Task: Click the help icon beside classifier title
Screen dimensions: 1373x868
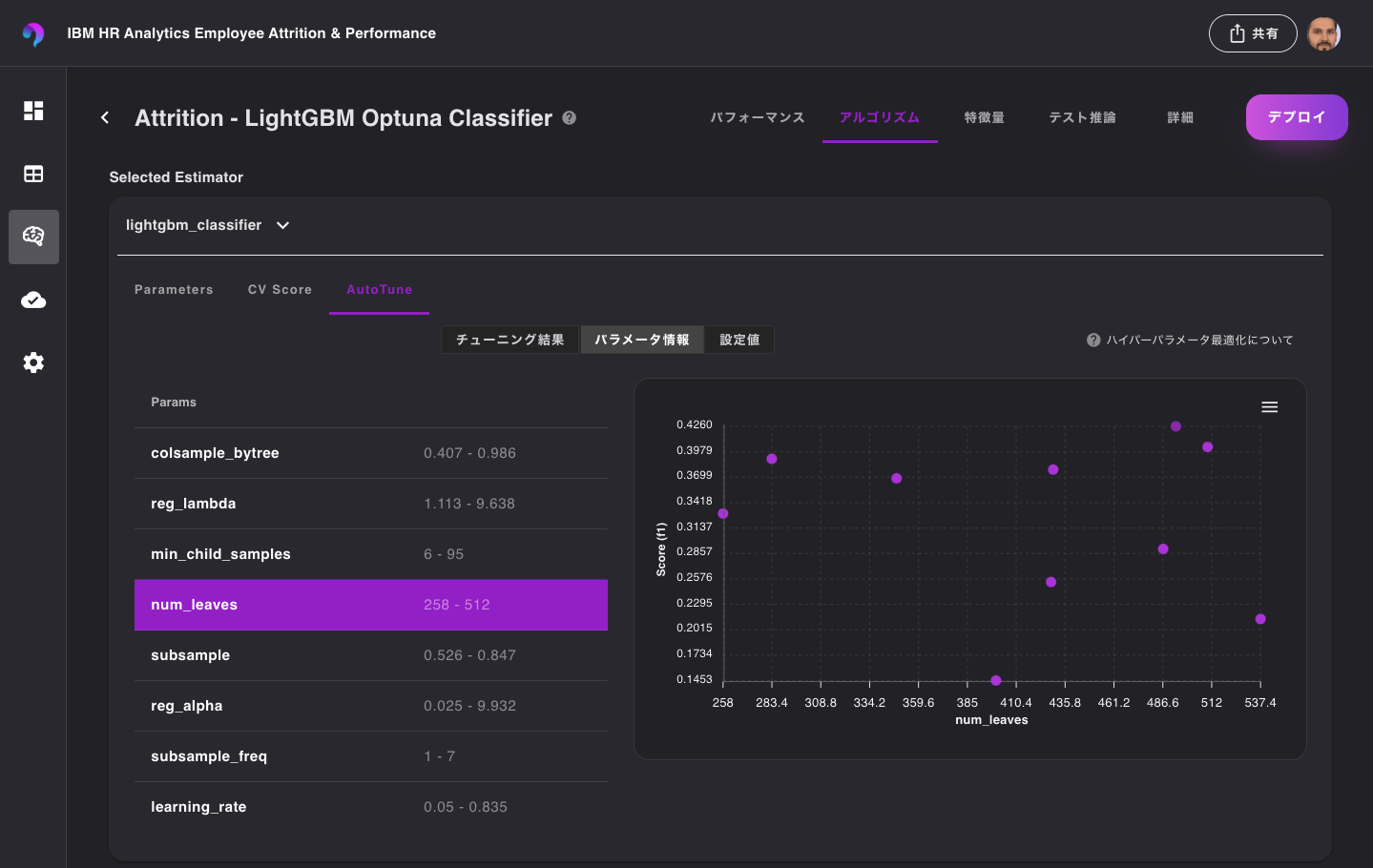Action: click(570, 117)
